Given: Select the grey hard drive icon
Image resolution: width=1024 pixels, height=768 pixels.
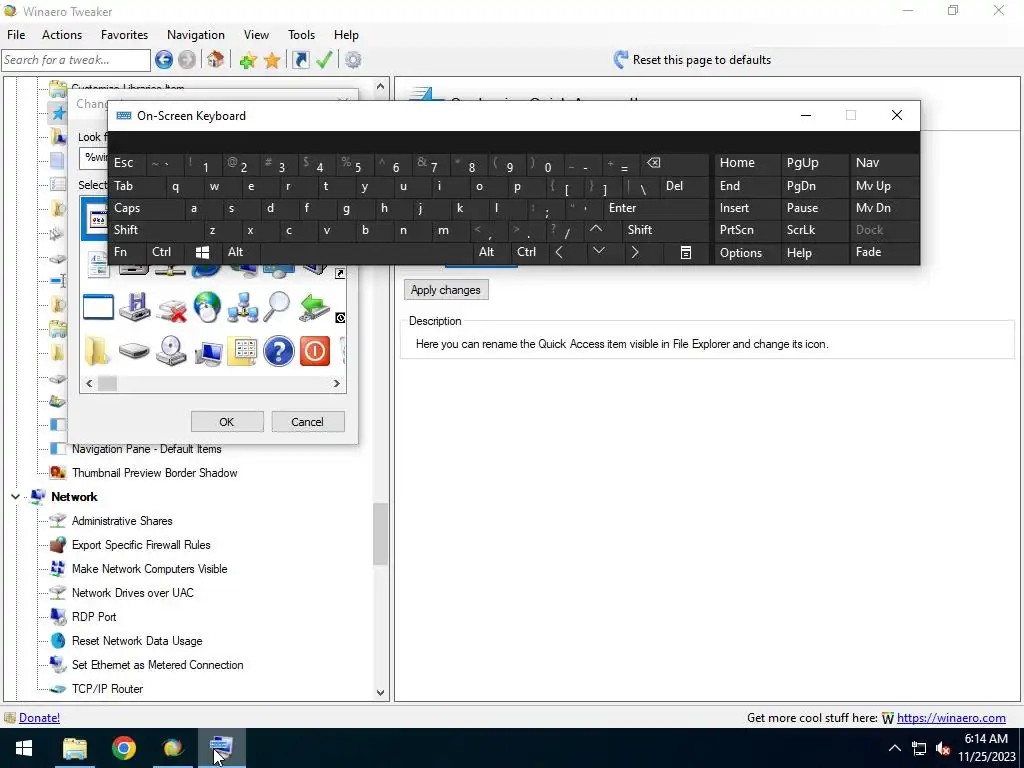Looking at the screenshot, I should (135, 352).
